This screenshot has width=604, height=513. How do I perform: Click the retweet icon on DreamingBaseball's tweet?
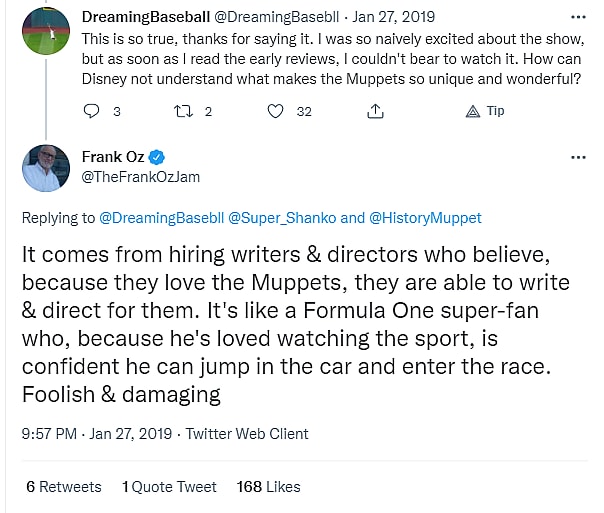[182, 112]
